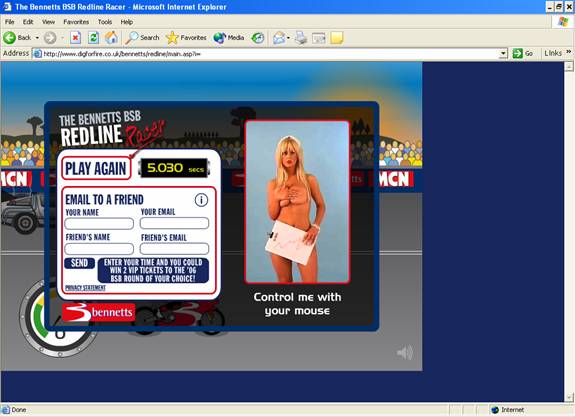This screenshot has height=417, width=575.
Task: Click the Your Email input field
Action: [175, 223]
